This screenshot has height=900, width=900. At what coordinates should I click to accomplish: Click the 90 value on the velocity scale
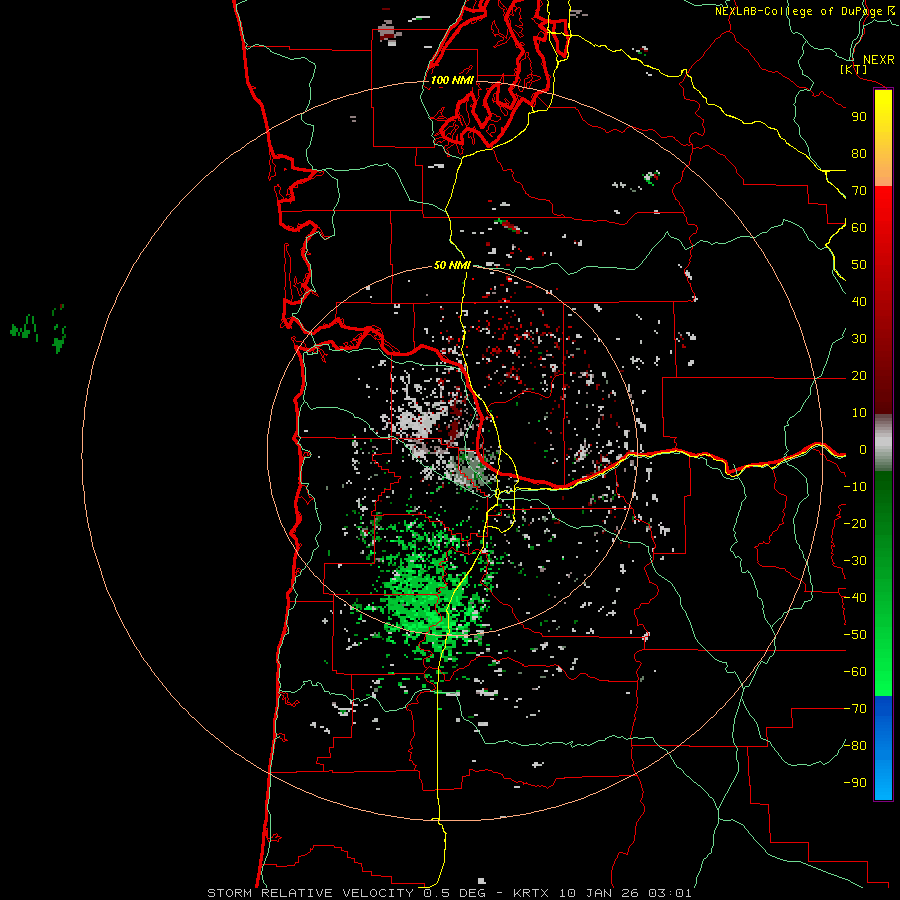[x=859, y=117]
